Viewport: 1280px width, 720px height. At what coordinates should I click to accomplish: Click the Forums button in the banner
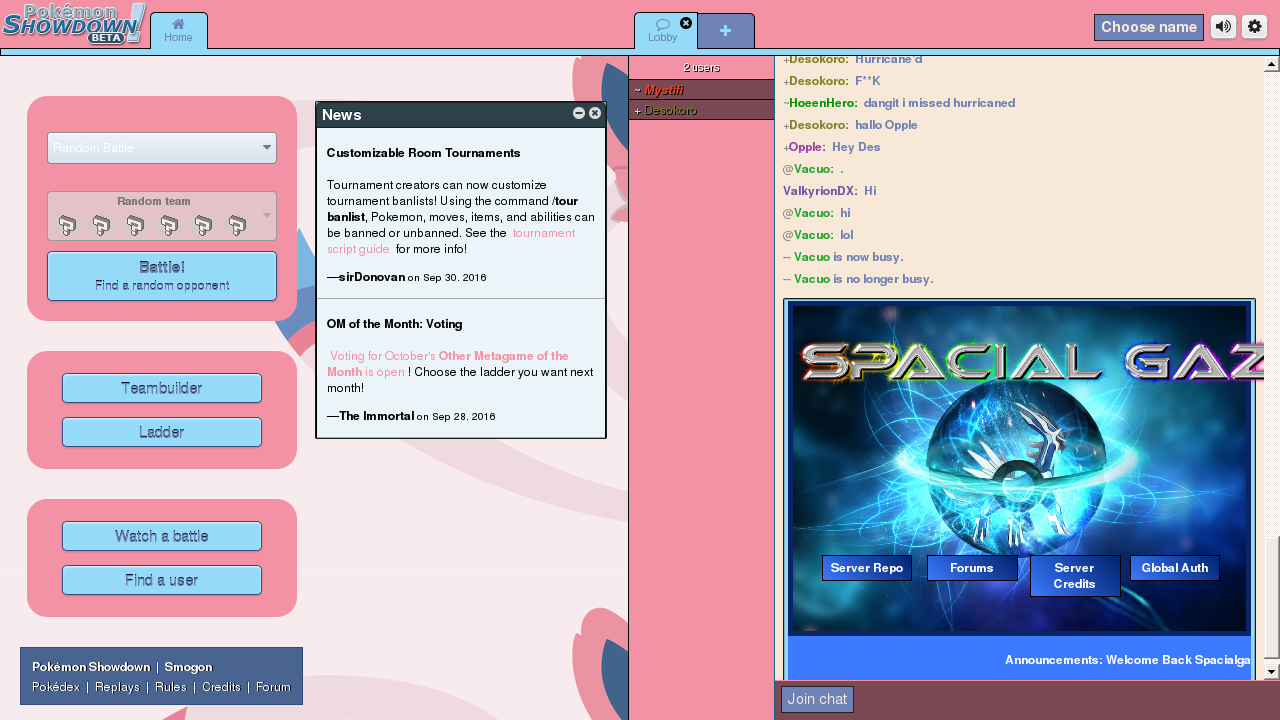[972, 568]
